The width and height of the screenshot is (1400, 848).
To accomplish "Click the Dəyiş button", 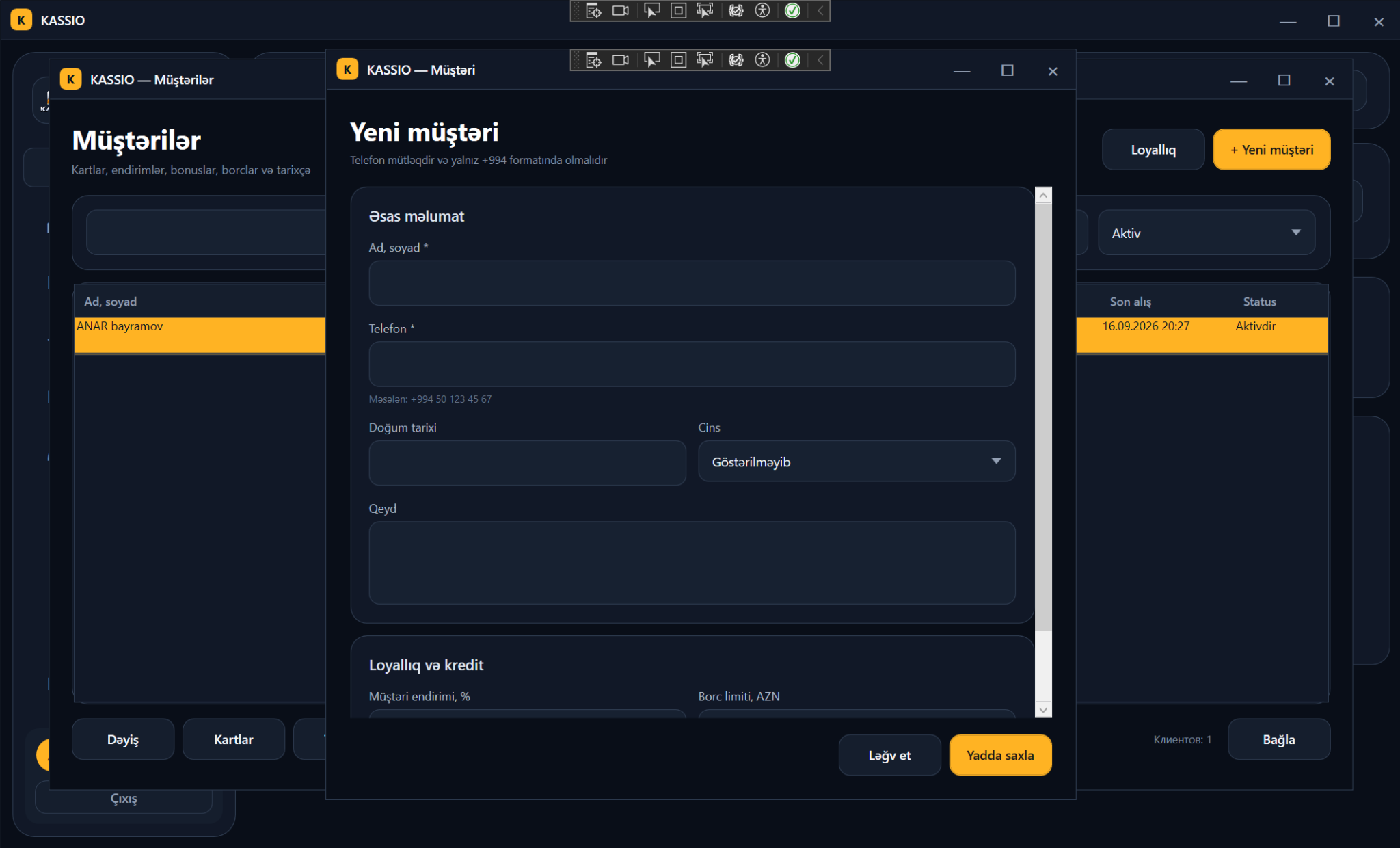I will point(123,739).
